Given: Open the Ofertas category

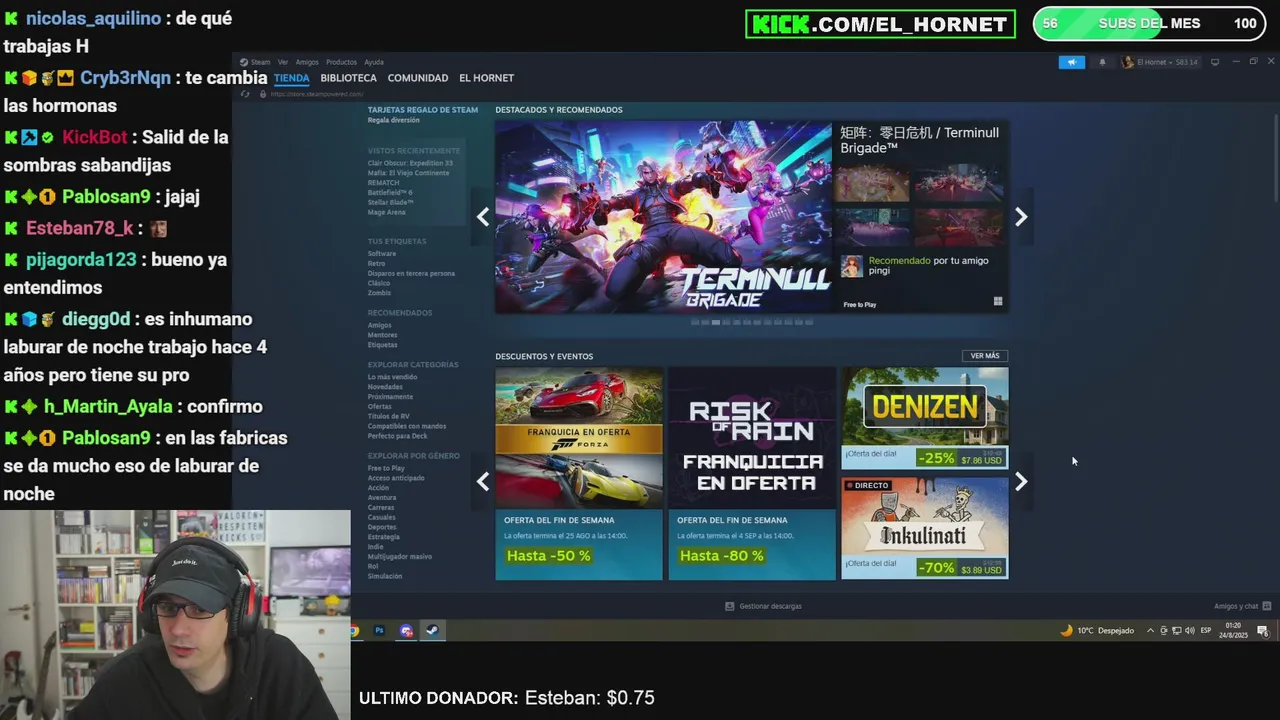Looking at the screenshot, I should click(379, 407).
